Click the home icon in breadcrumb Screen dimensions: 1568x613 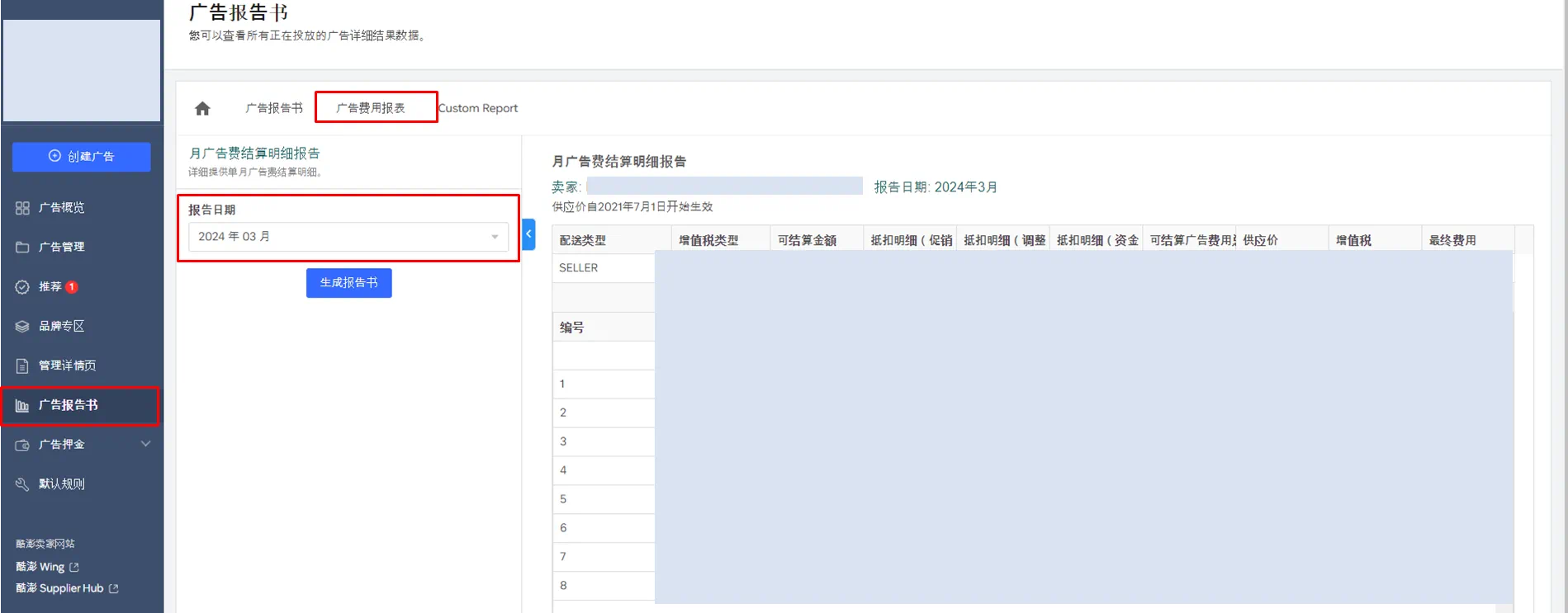(202, 108)
